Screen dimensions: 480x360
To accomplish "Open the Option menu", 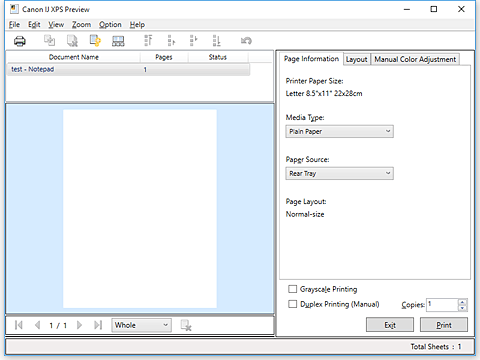I will [110, 25].
